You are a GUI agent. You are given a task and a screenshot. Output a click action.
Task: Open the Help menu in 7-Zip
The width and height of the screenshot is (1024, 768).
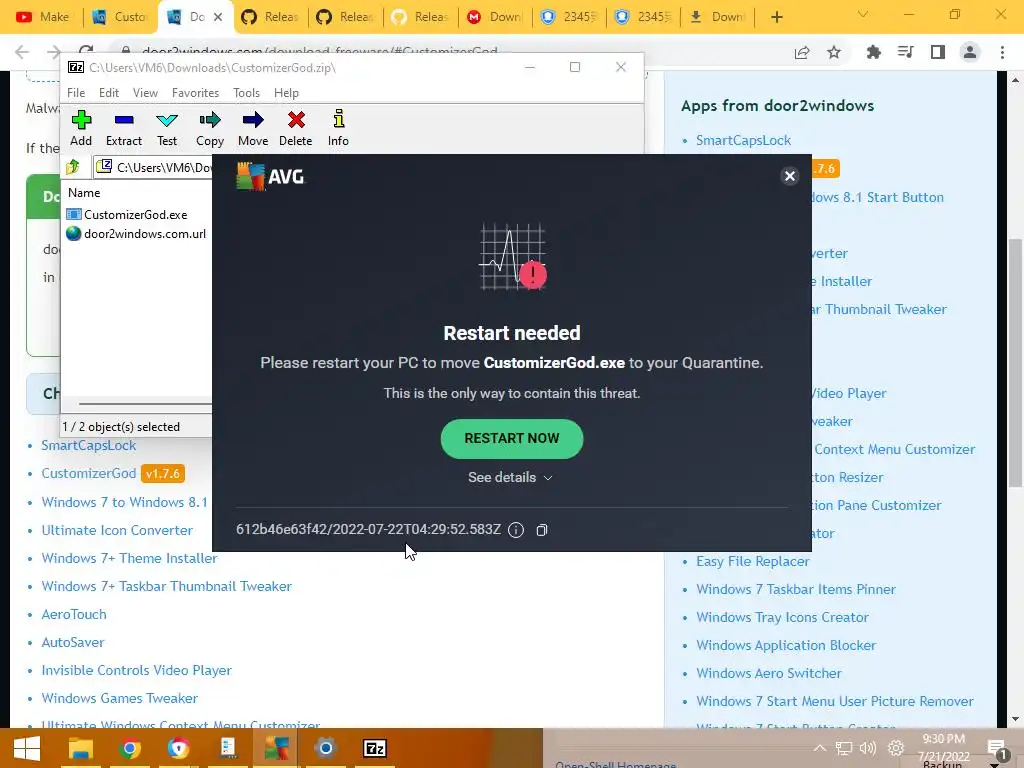(286, 93)
